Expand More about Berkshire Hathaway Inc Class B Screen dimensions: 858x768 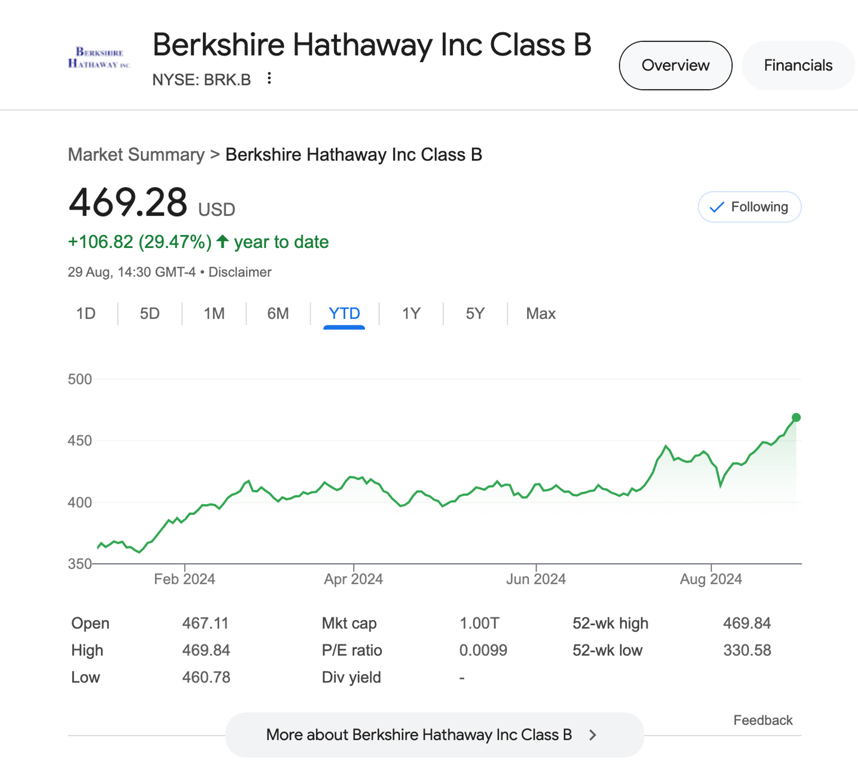pos(419,735)
